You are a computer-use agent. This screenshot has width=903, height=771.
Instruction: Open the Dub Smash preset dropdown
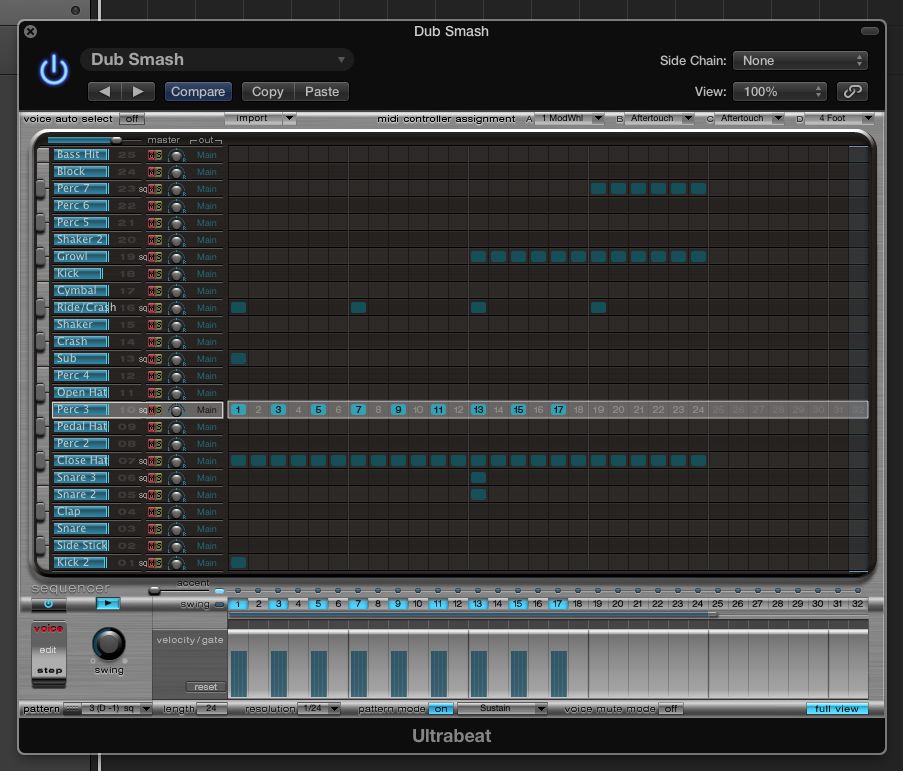[217, 59]
